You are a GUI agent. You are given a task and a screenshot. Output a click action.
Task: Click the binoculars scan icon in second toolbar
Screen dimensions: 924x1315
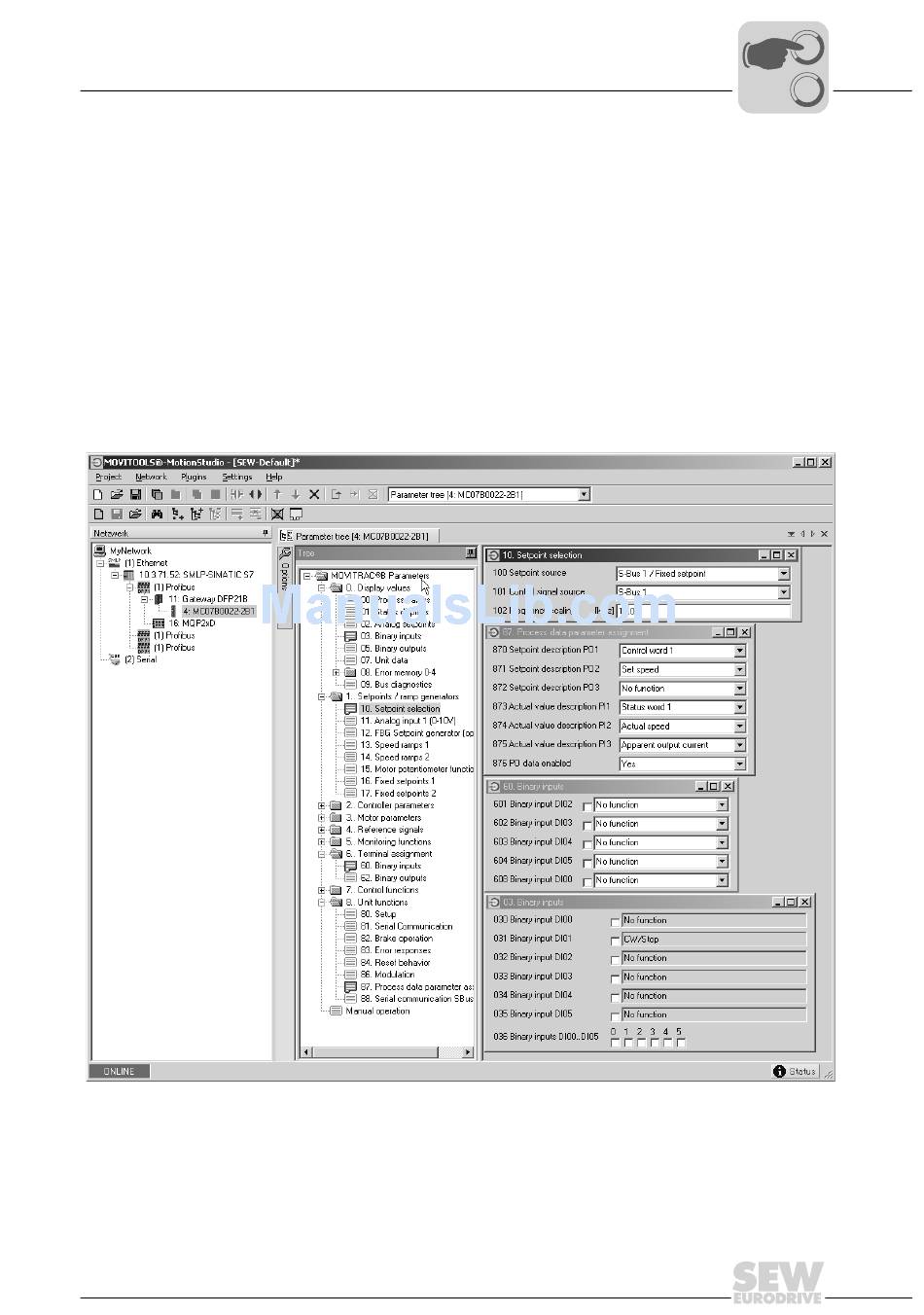157,514
